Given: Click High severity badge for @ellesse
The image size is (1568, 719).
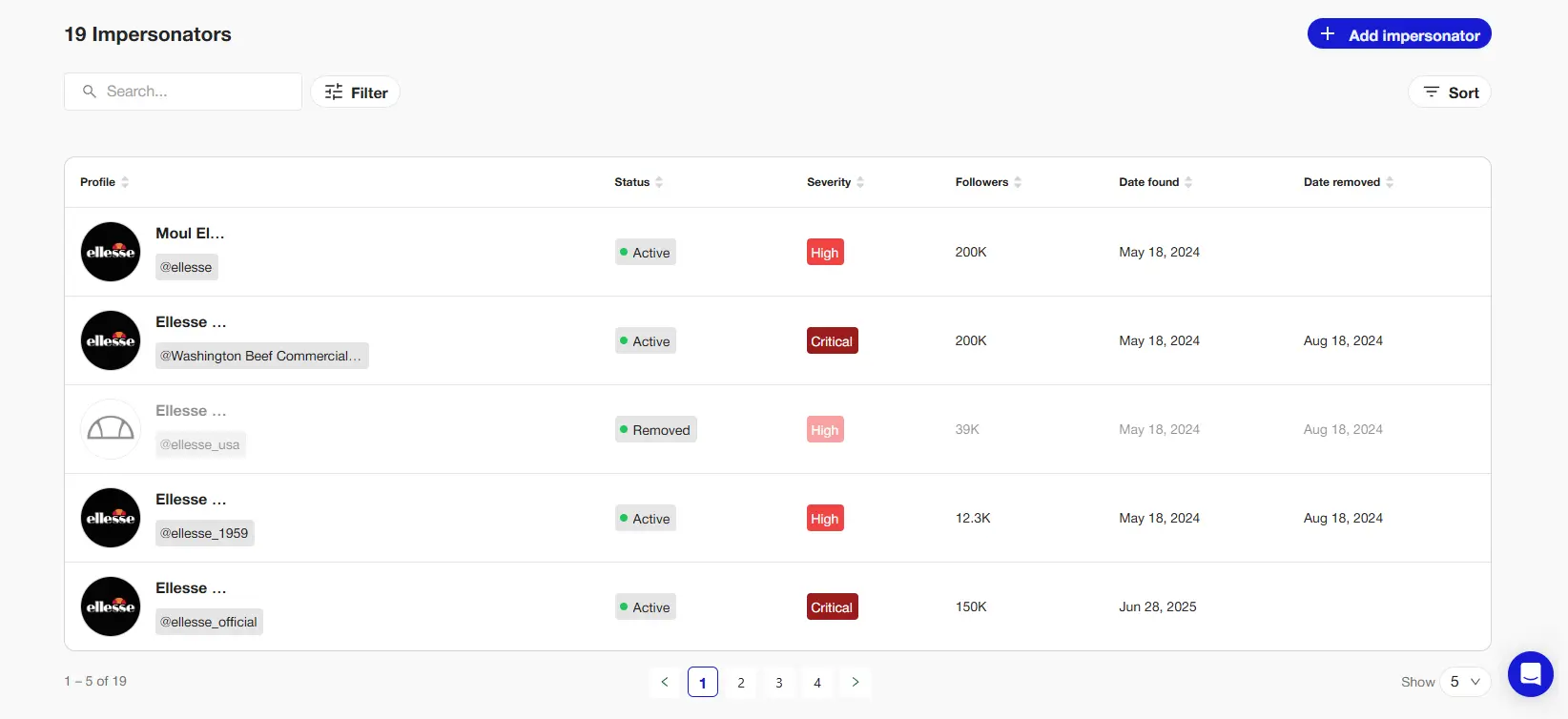Looking at the screenshot, I should pyautogui.click(x=825, y=253).
